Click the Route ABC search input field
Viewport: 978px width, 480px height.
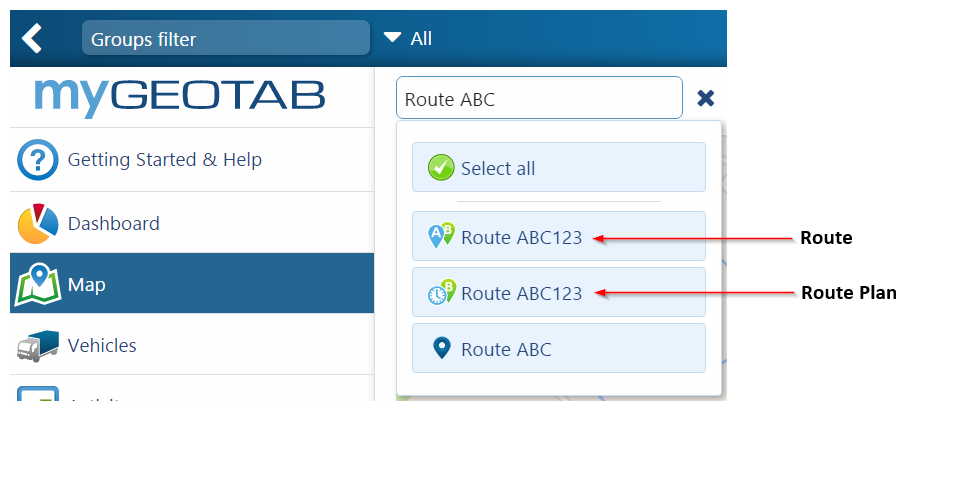coord(538,99)
